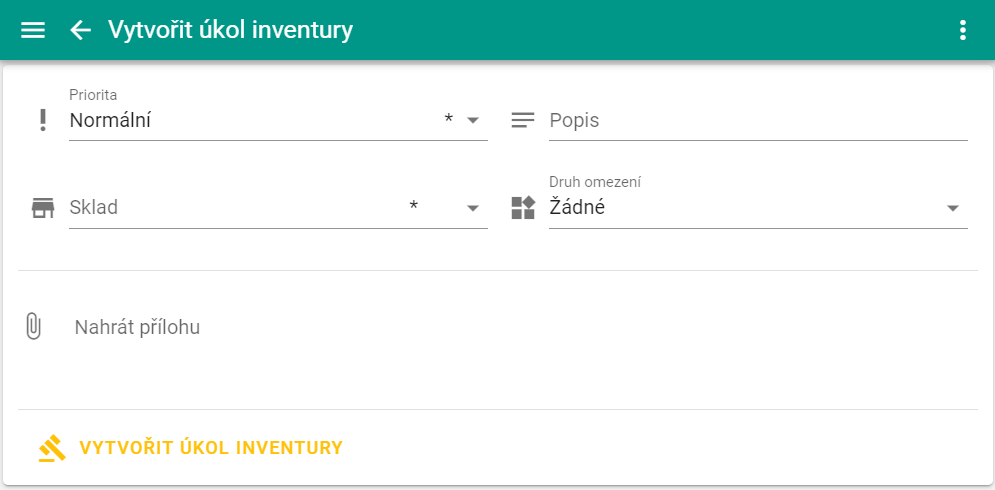The width and height of the screenshot is (995, 490).
Task: Click the gavel icon beside create button
Action: [52, 448]
